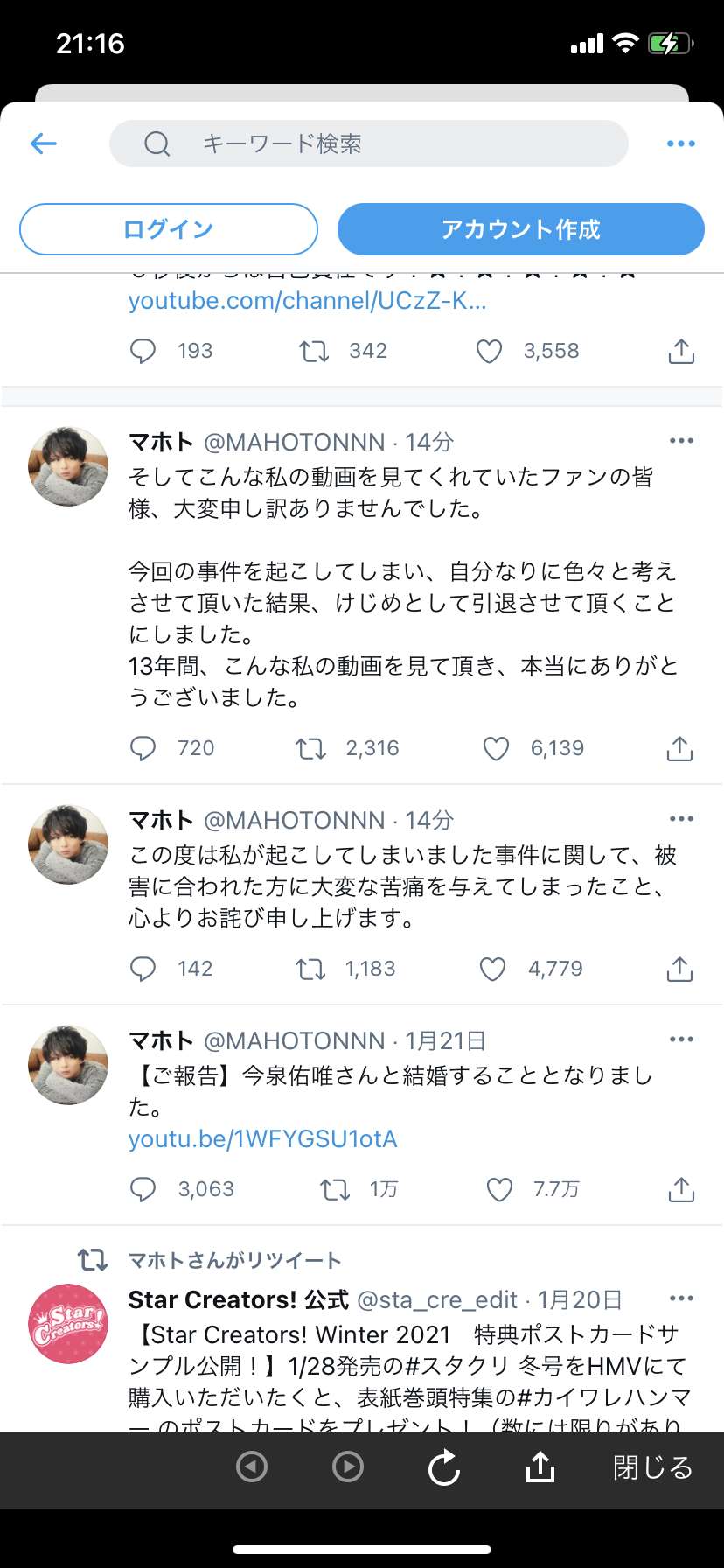Like the 1月21日 tweet with 7.7万 likes
724x1568 pixels.
pyautogui.click(x=499, y=1189)
